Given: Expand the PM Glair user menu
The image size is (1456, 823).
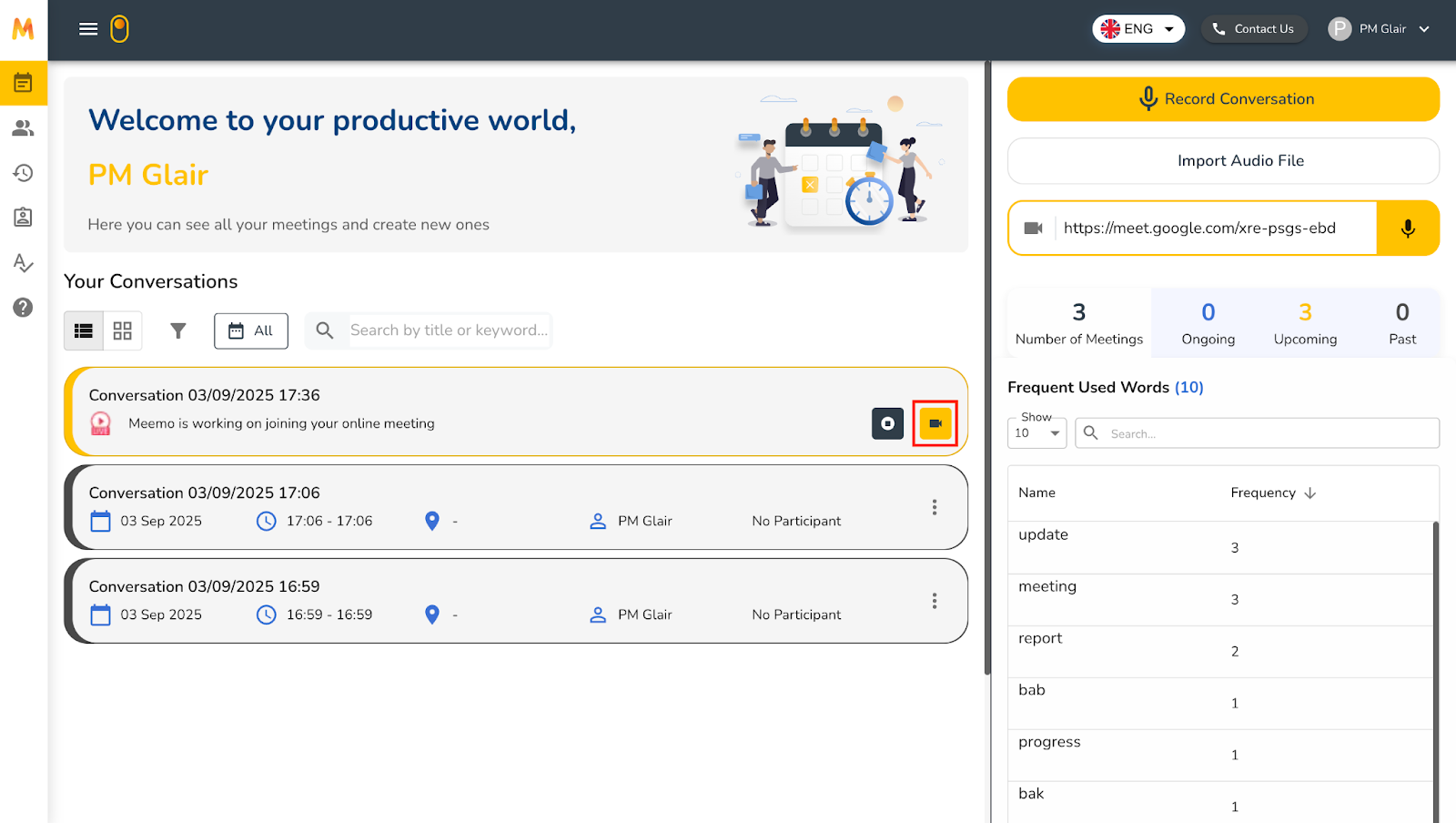Looking at the screenshot, I should point(1380,29).
